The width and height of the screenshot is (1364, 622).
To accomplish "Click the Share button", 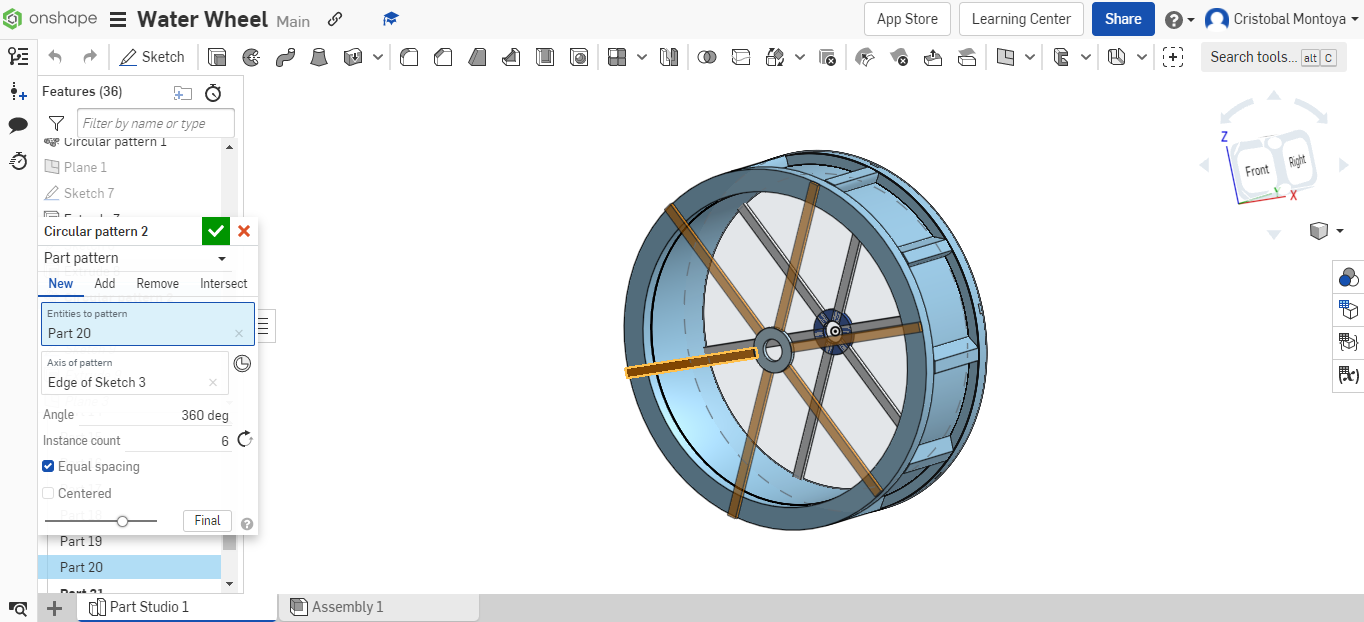I will [1123, 19].
